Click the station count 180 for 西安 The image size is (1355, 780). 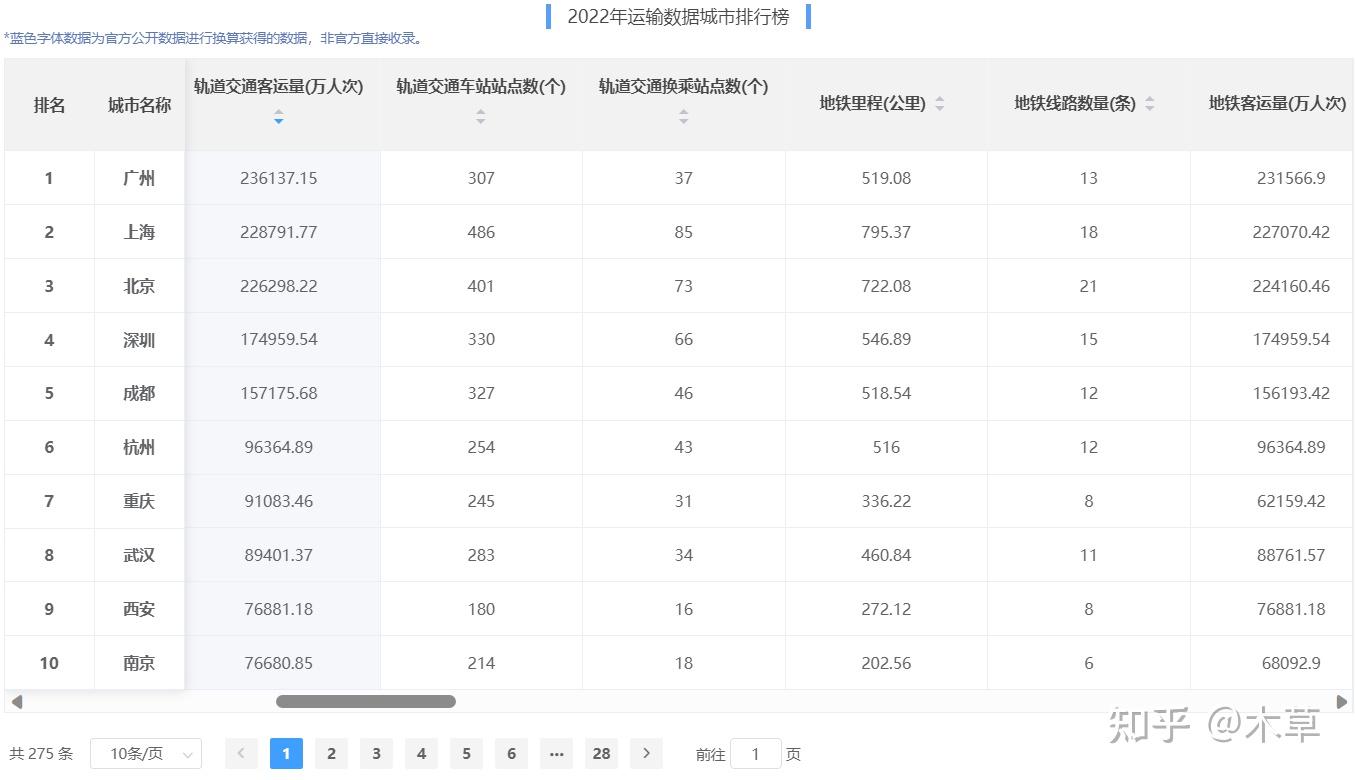coord(481,609)
